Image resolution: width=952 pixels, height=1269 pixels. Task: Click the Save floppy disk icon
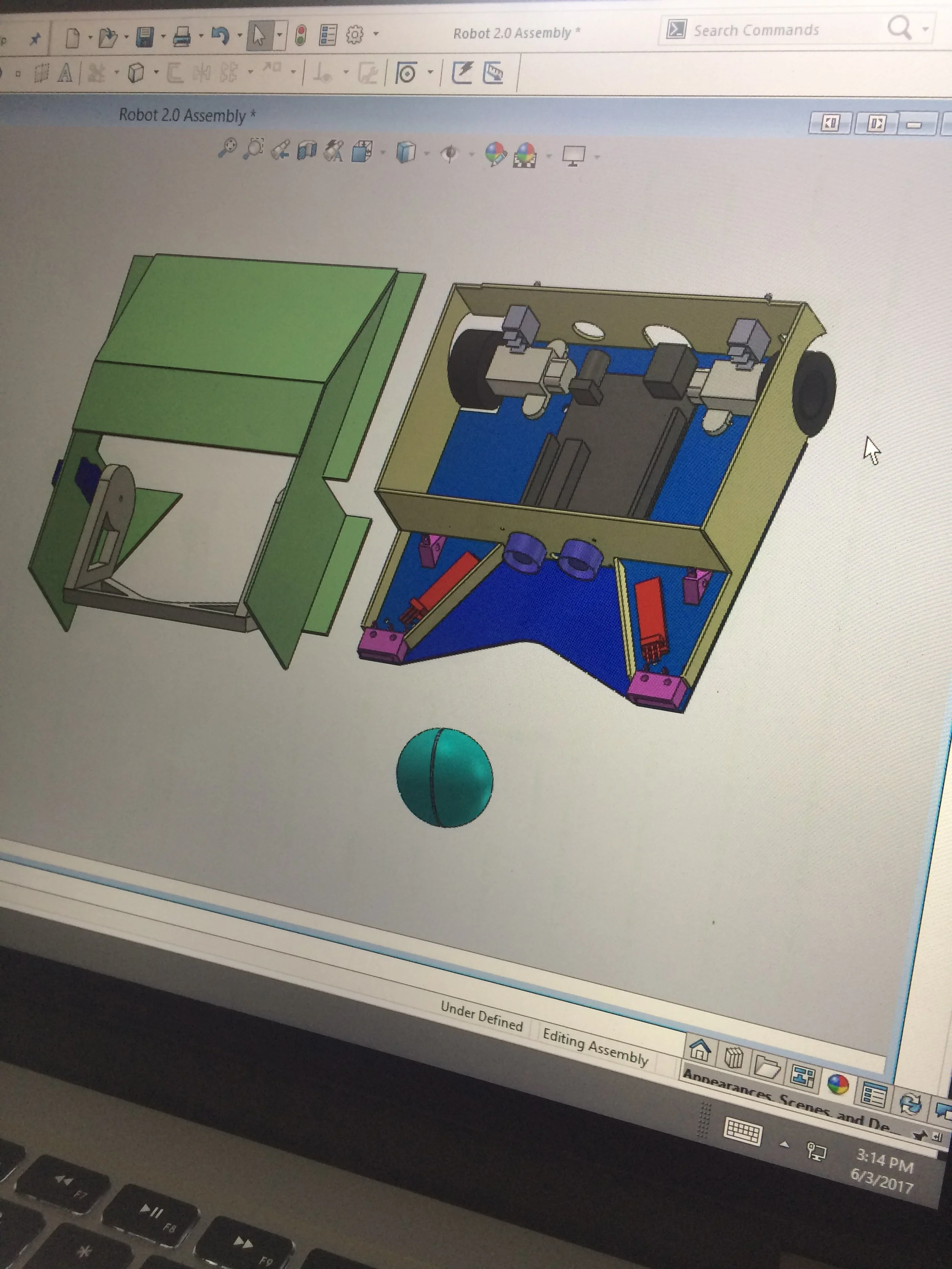click(145, 37)
